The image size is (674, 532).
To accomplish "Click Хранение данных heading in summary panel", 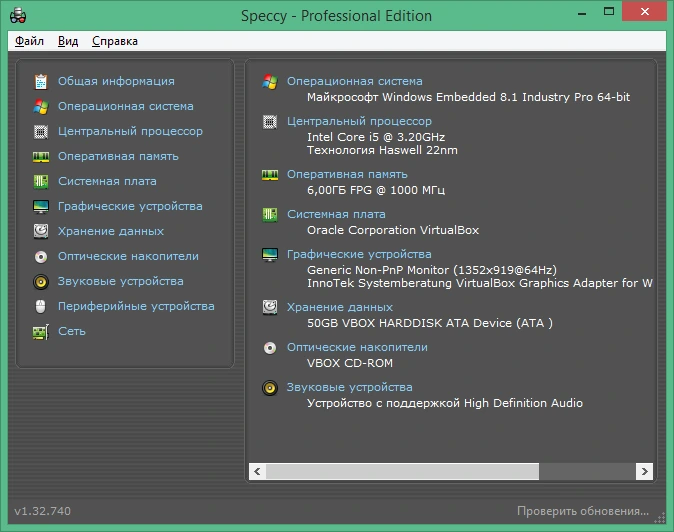I will coord(340,307).
